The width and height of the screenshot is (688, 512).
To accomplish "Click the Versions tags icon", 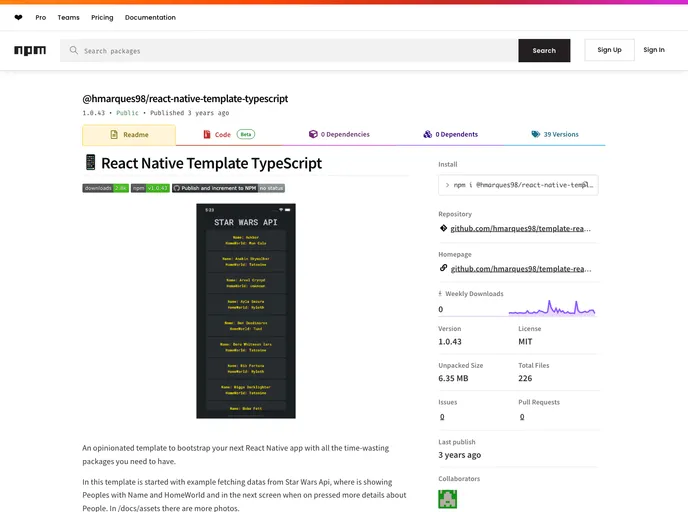I will (x=536, y=134).
